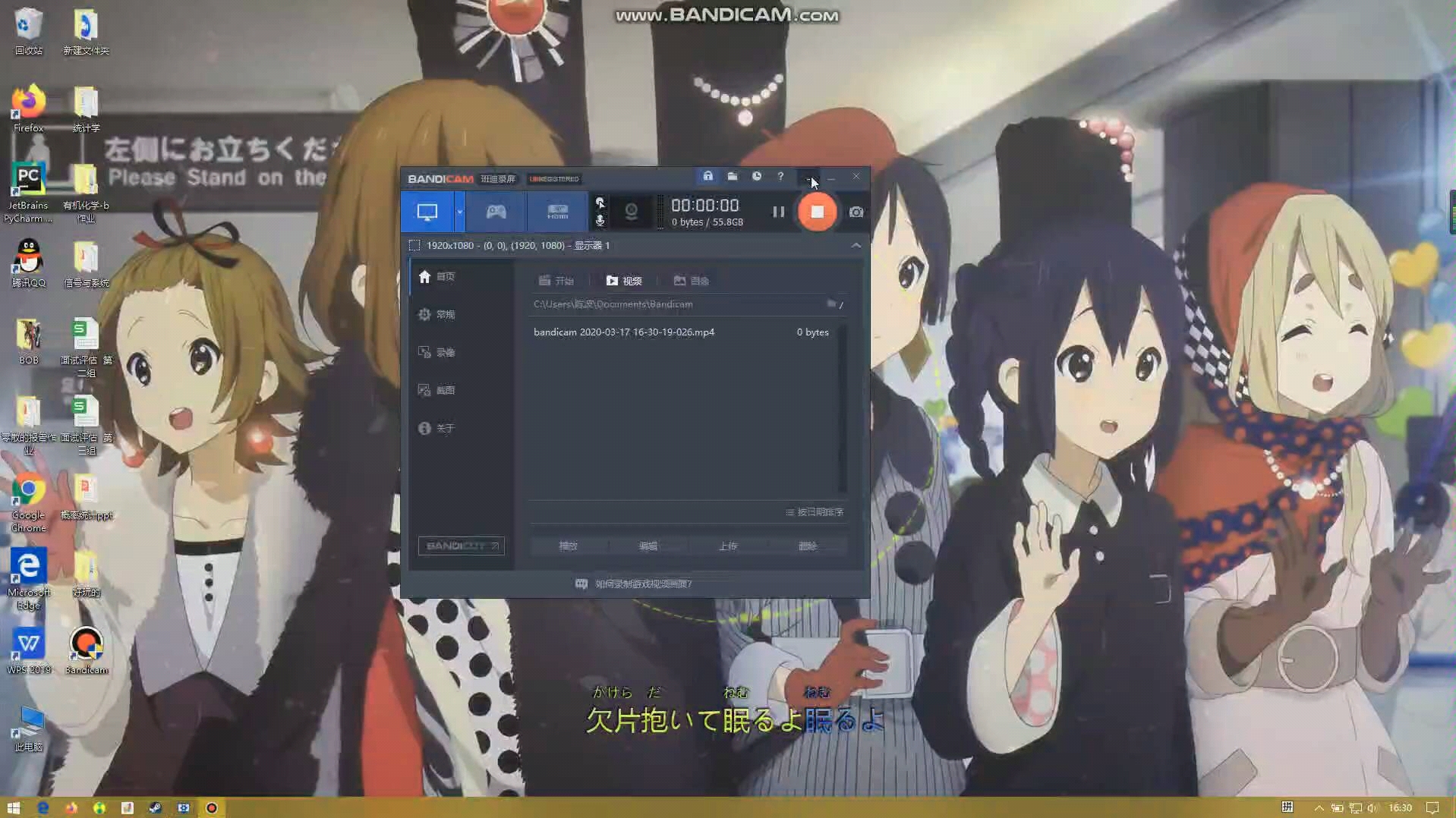Open BOB desktop icon
1456x818 pixels.
pyautogui.click(x=28, y=341)
